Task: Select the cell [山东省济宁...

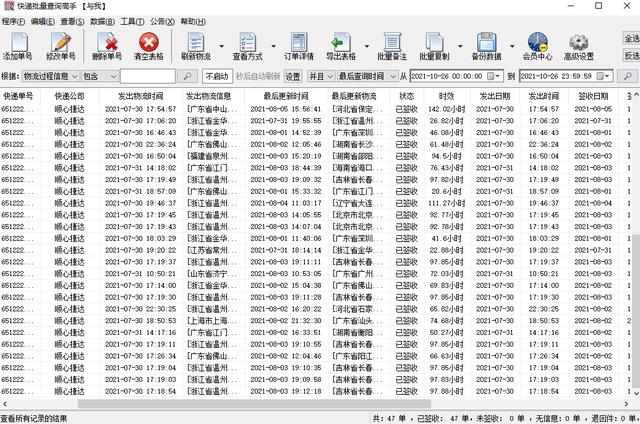Action: [x=211, y=274]
